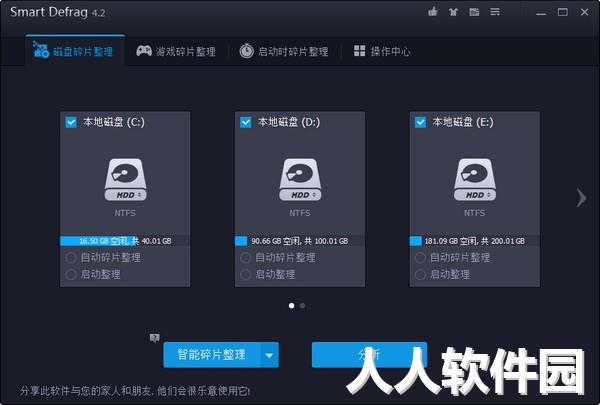
Task: Enable 启动整理 for disk C:
Action: click(71, 274)
